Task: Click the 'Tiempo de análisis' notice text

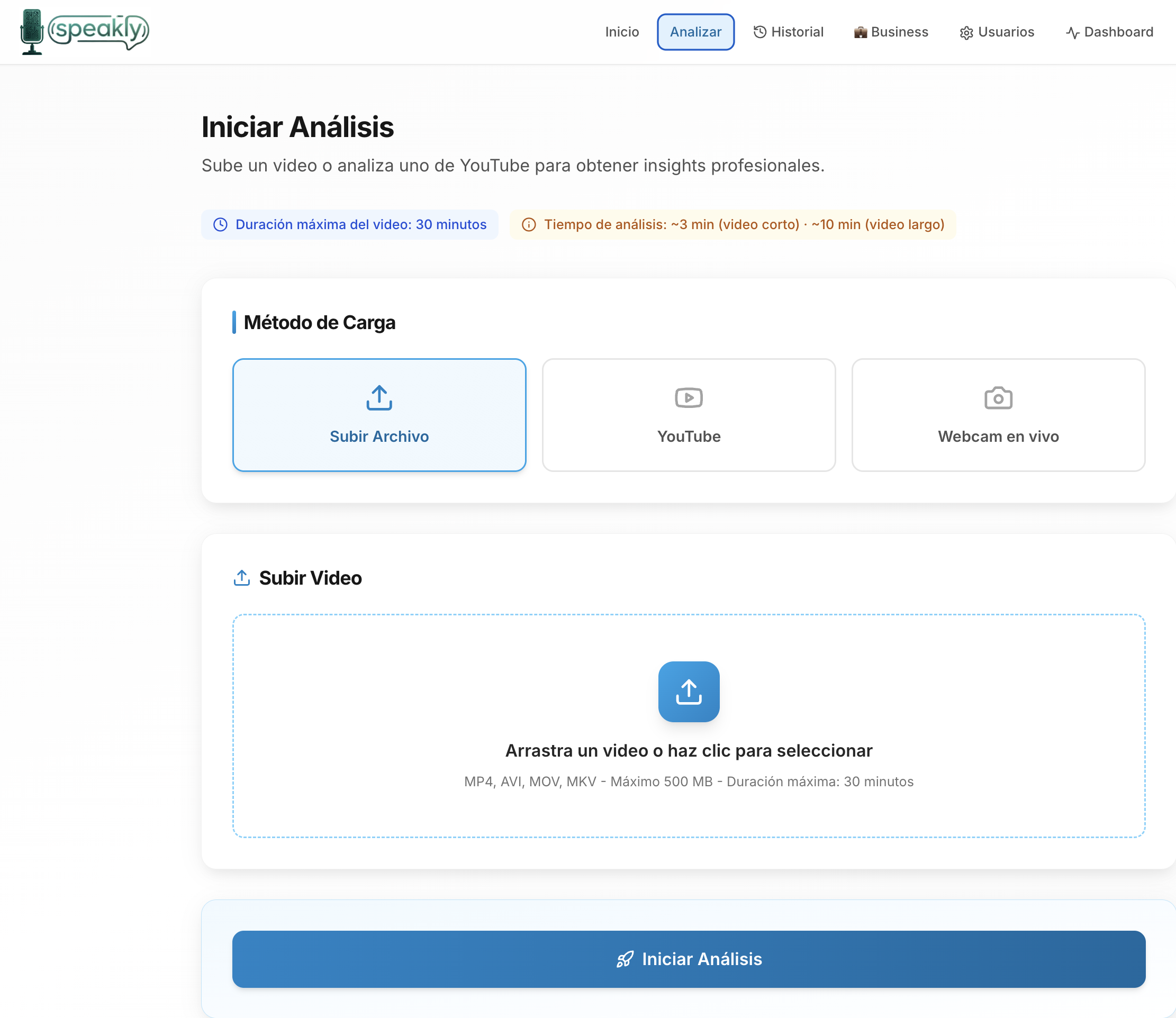Action: (744, 224)
